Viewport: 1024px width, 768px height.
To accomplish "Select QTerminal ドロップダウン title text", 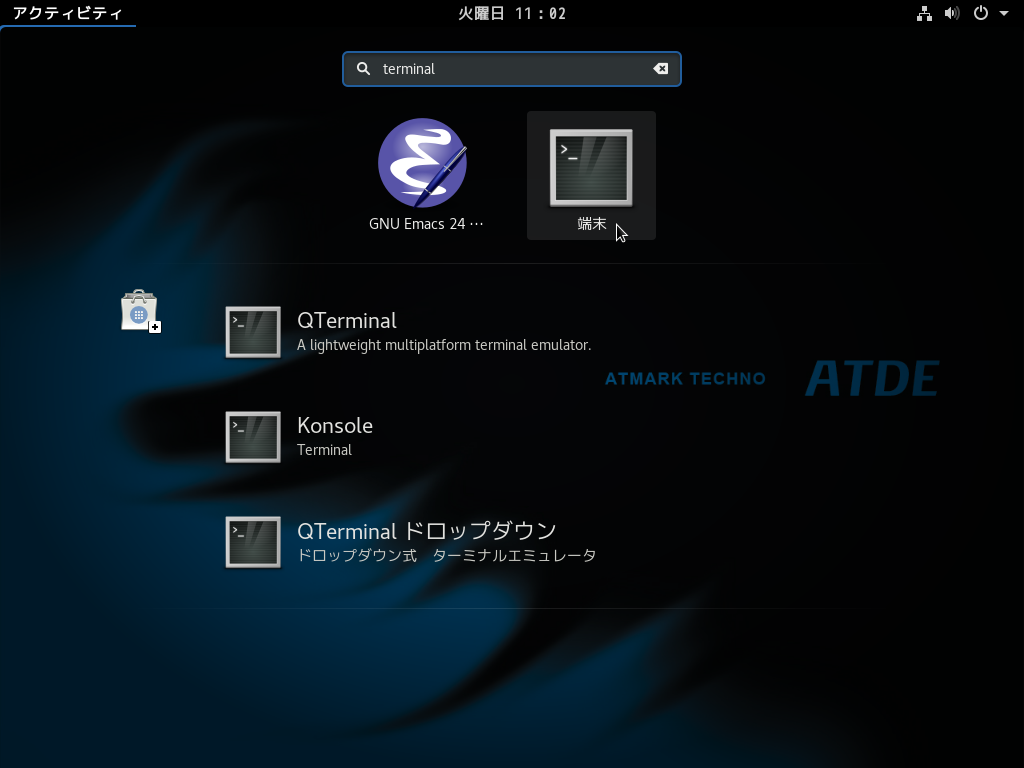I will coord(427,531).
